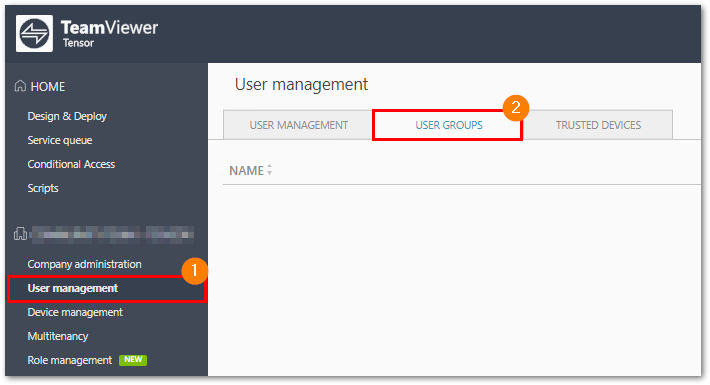This screenshot has width=710, height=385.
Task: Open Design & Deploy
Action: coord(67,116)
